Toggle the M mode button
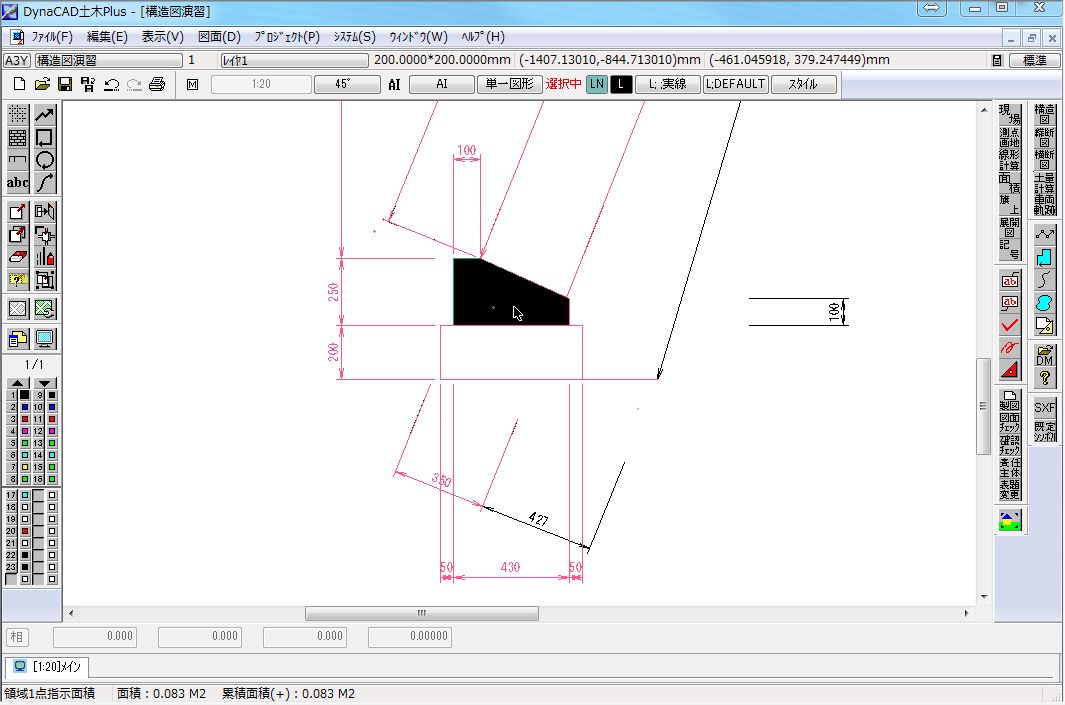The image size is (1065, 705). (x=193, y=84)
